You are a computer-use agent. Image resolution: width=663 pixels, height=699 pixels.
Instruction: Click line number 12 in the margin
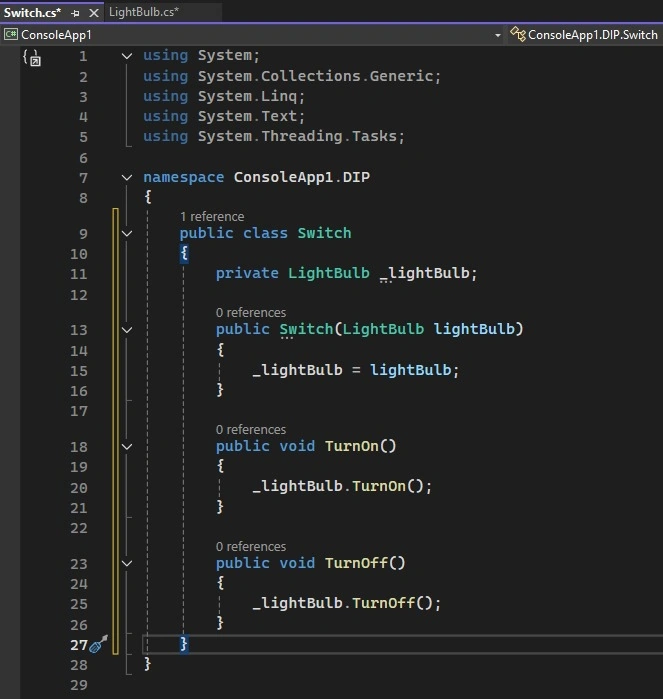79,295
